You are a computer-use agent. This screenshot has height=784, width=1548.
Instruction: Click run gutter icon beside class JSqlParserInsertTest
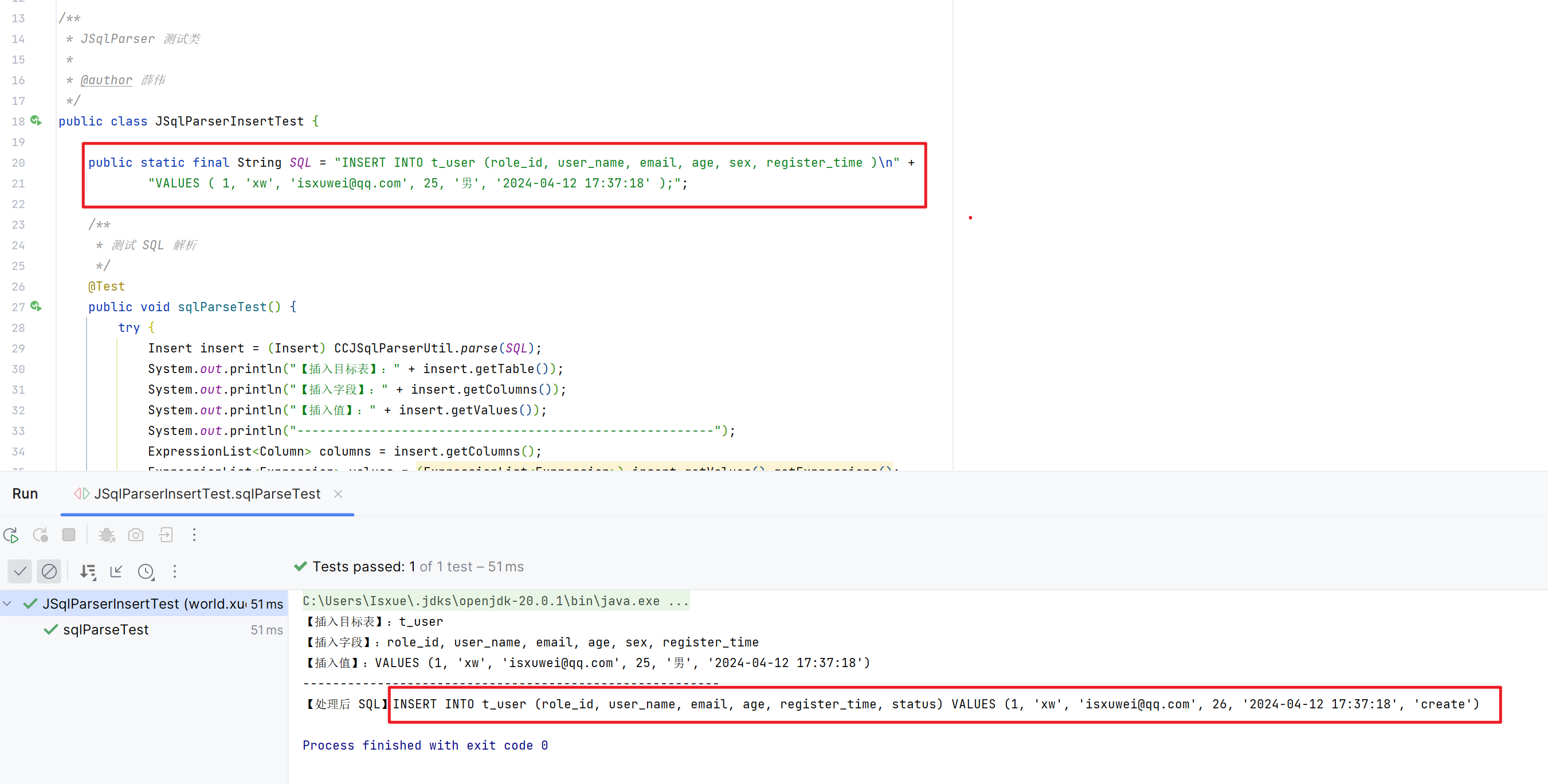pos(36,121)
